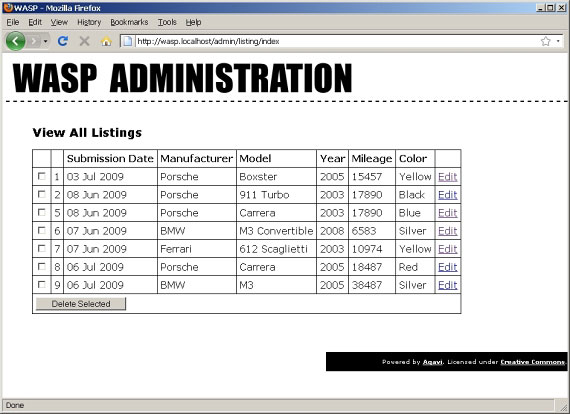Click the Delete Selected button

[81, 304]
